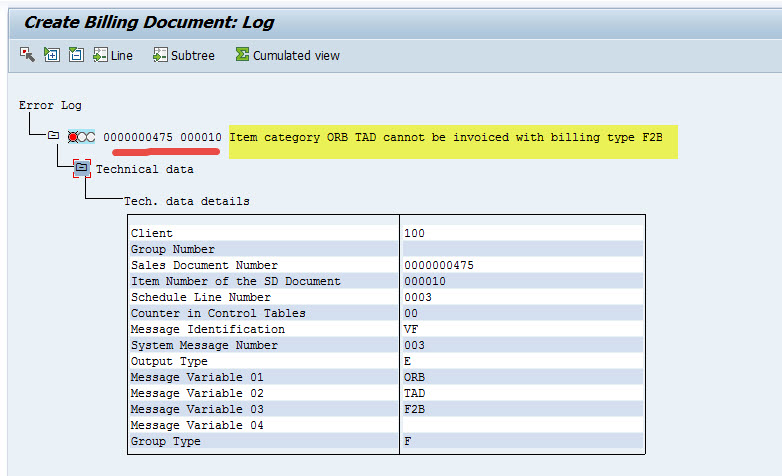Click the Message Variable 03 label
The image size is (782, 476).
pos(197,409)
